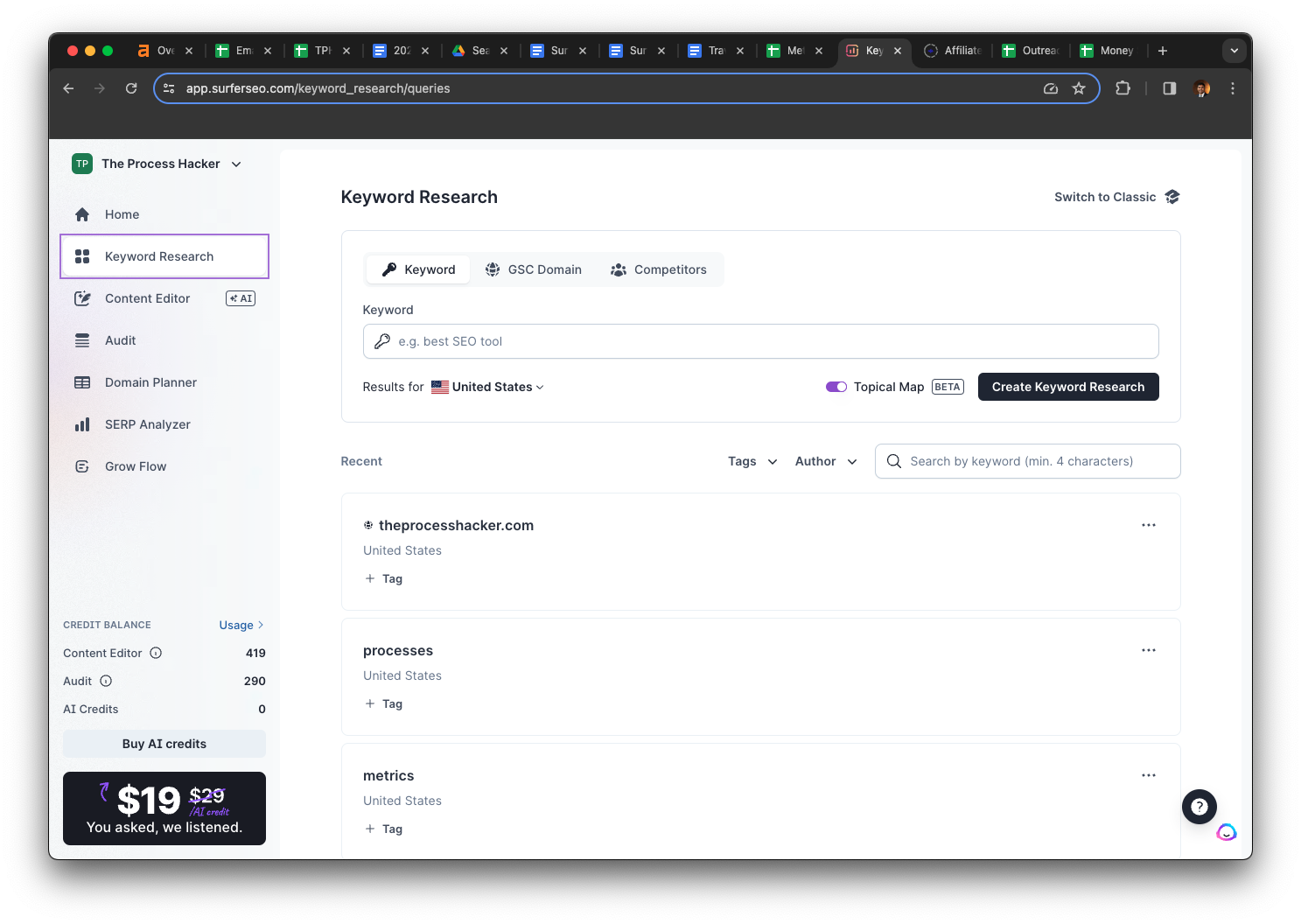Switch to the Keyword tab
Image resolution: width=1301 pixels, height=924 pixels.
[418, 269]
